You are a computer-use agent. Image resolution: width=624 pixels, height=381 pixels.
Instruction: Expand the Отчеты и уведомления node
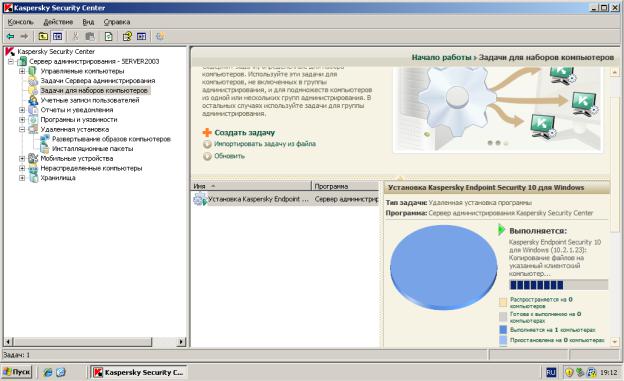tap(22, 110)
